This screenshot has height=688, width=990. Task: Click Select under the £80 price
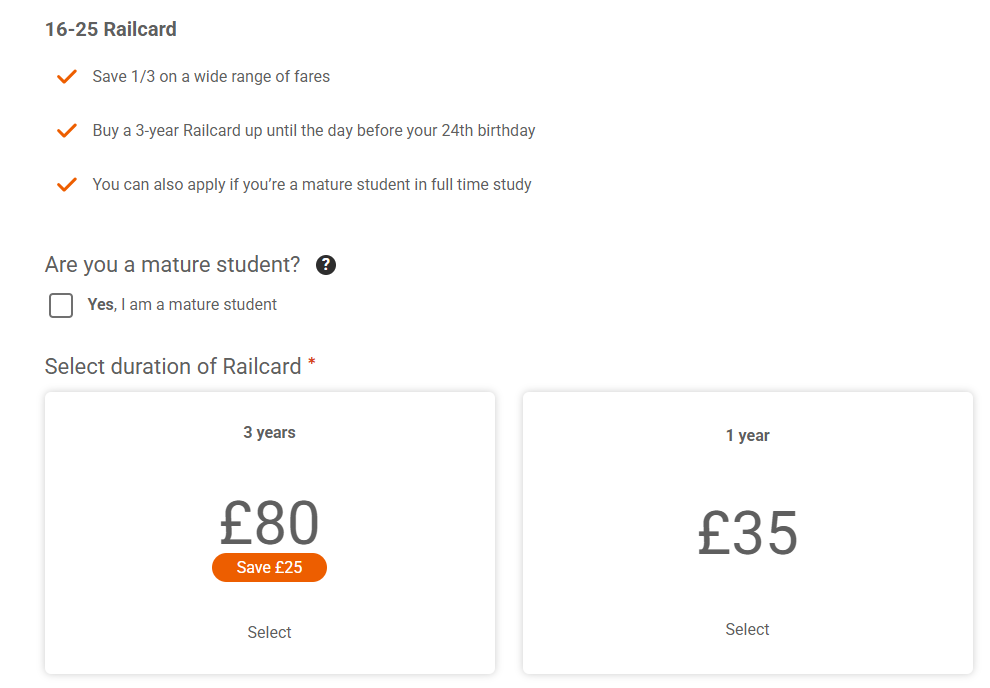[x=269, y=632]
